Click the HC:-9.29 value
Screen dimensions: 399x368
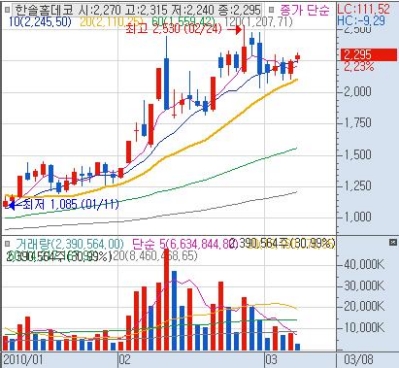(x=361, y=21)
